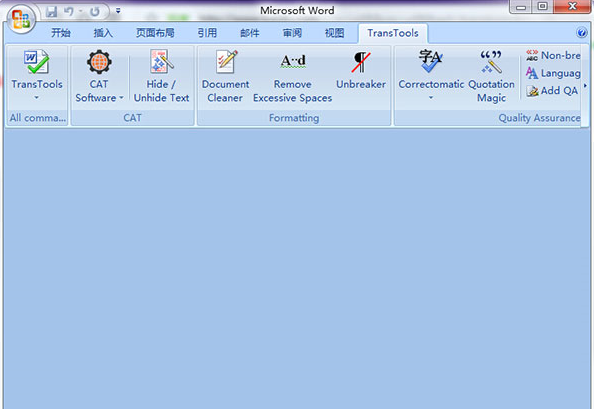Restore down the Word window
Screen dimensions: 594x409
click(543, 7)
